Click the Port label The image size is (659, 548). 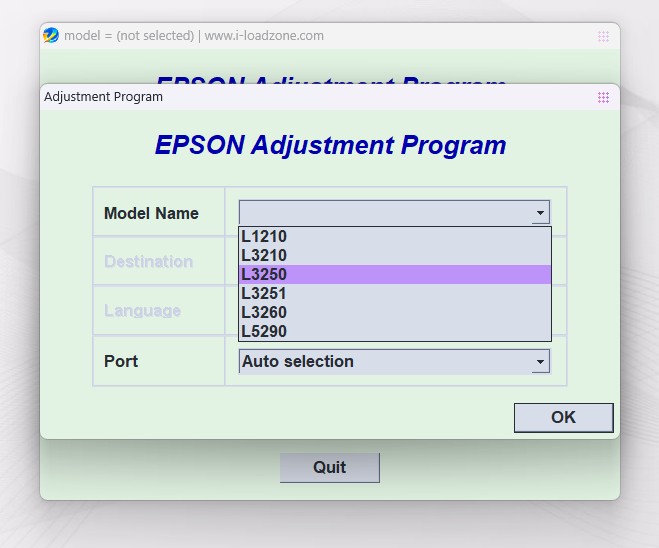(x=121, y=361)
